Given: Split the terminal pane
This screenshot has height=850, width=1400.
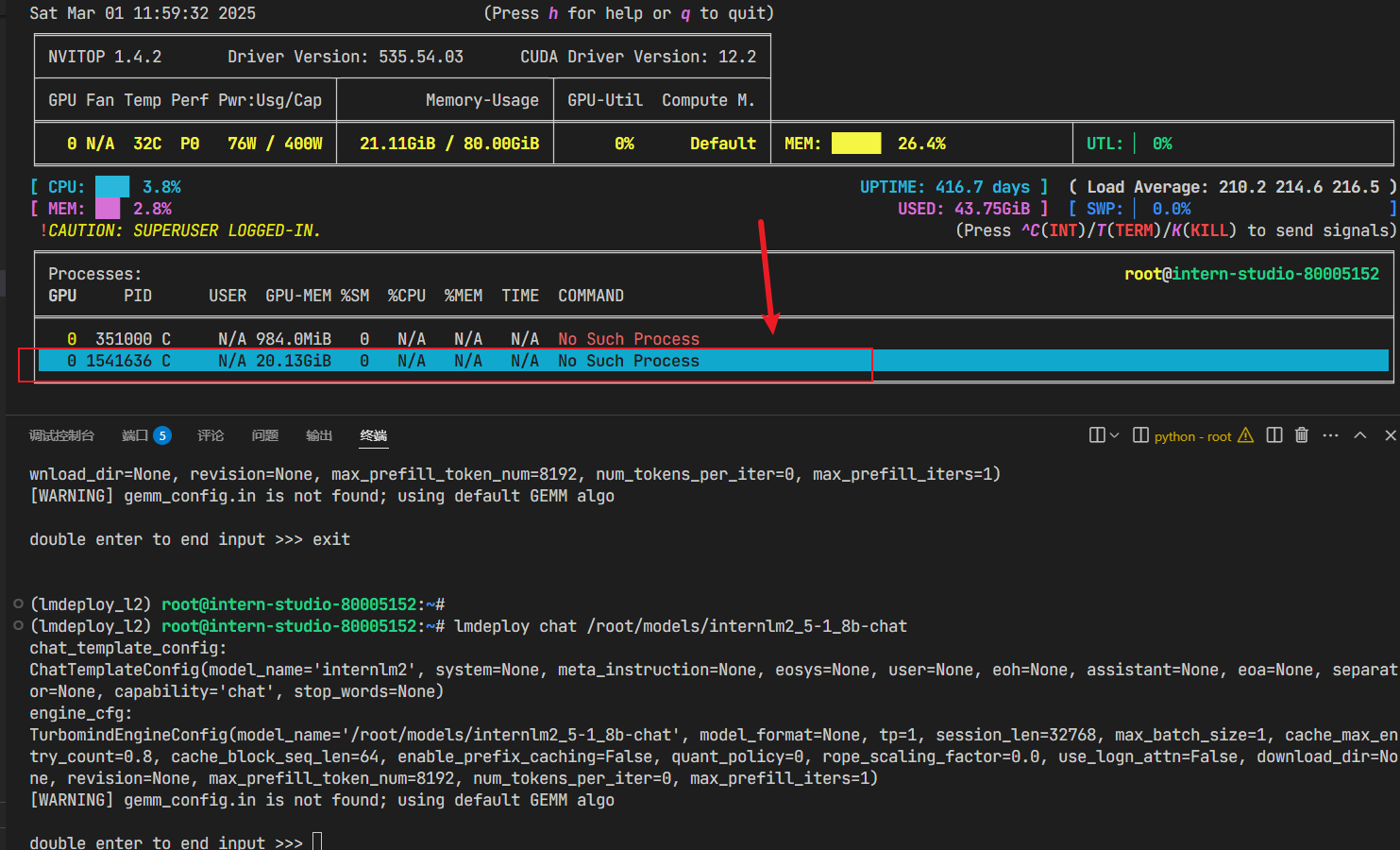Looking at the screenshot, I should [1273, 434].
